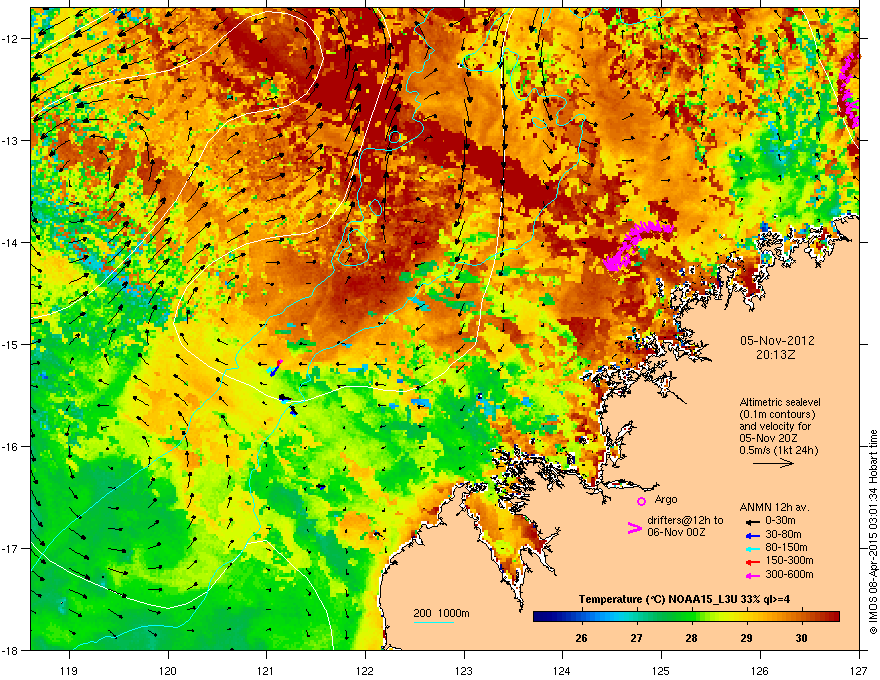This screenshot has height=680, width=880.
Task: Click the colorbar tick label 30
Action: point(801,638)
